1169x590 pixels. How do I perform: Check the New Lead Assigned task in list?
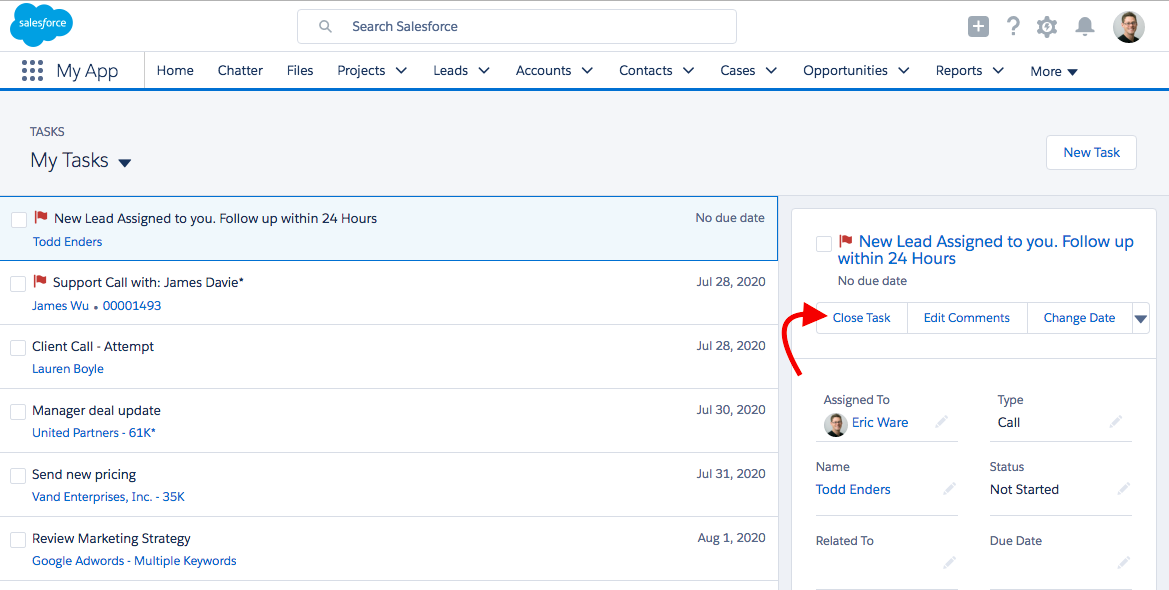[x=19, y=219]
